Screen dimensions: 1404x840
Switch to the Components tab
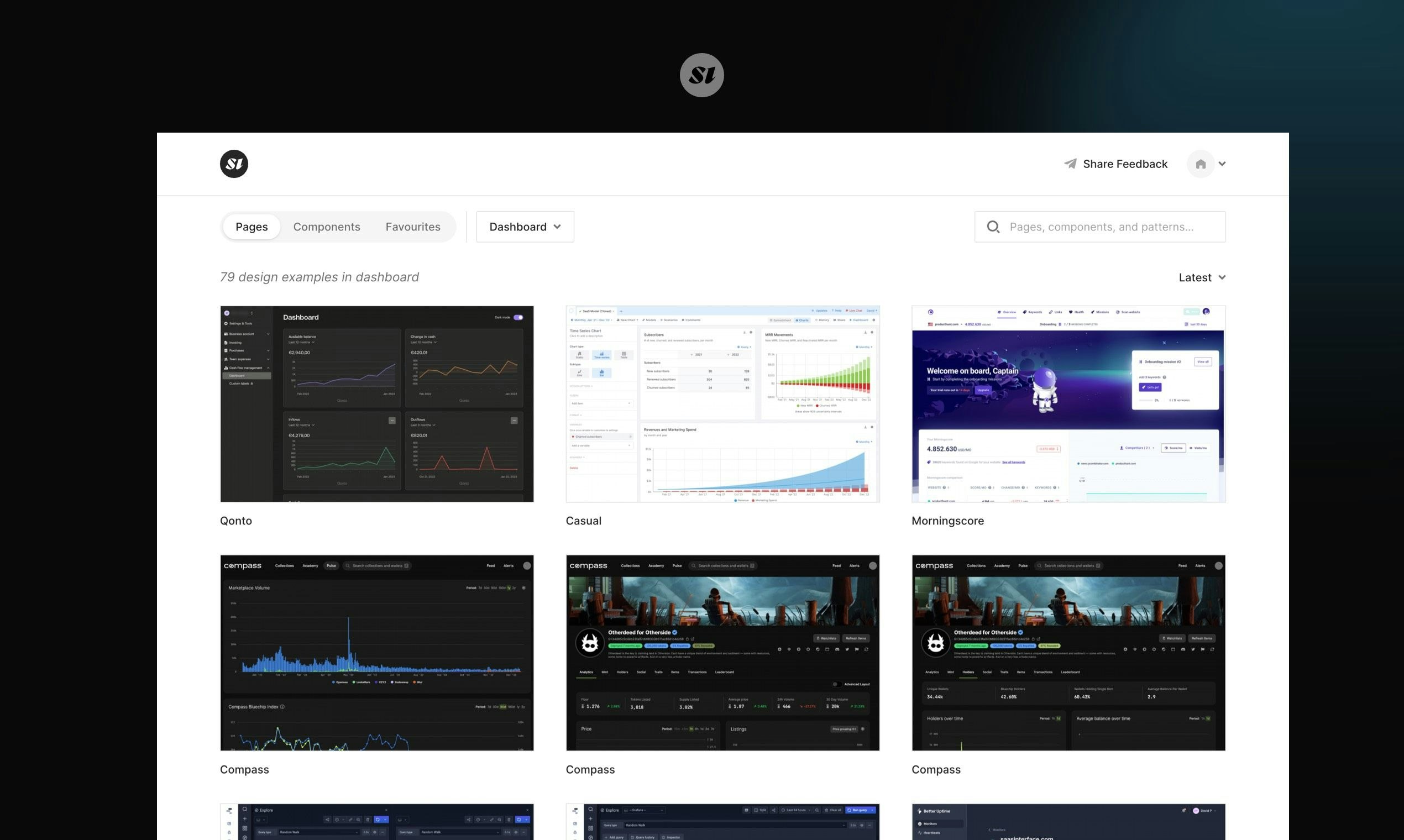327,227
